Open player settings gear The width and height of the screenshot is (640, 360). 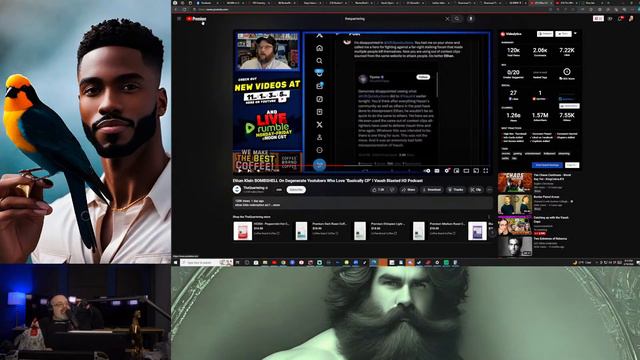tap(447, 171)
